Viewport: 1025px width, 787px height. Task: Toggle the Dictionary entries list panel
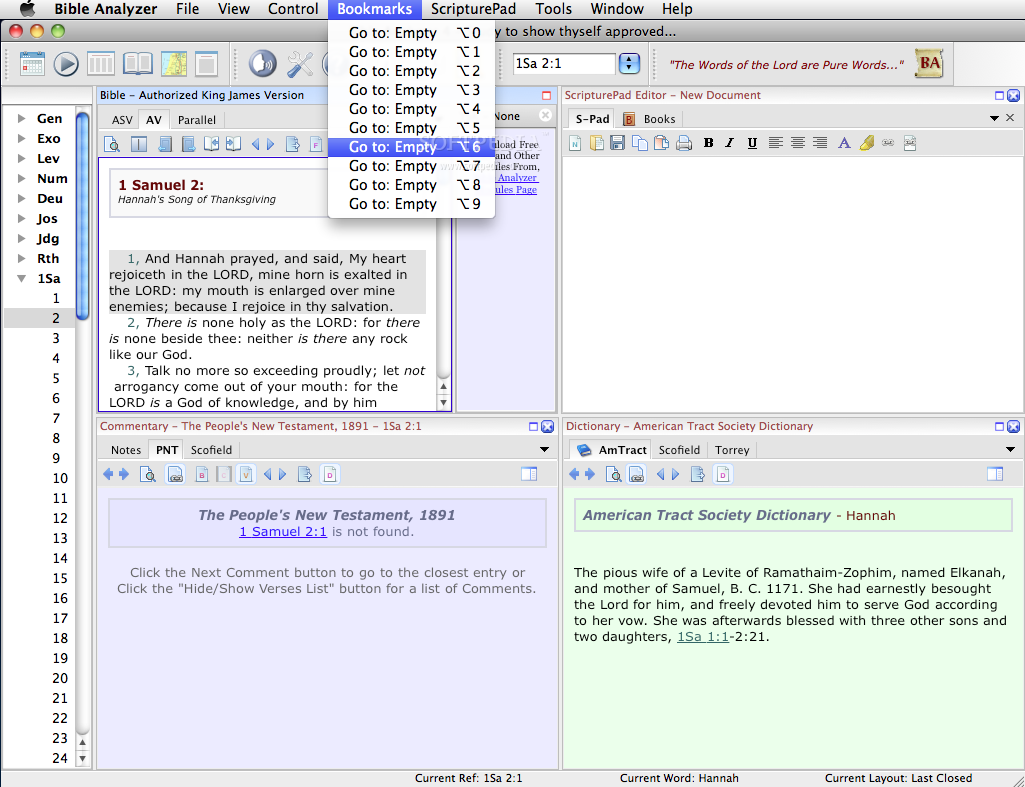995,474
